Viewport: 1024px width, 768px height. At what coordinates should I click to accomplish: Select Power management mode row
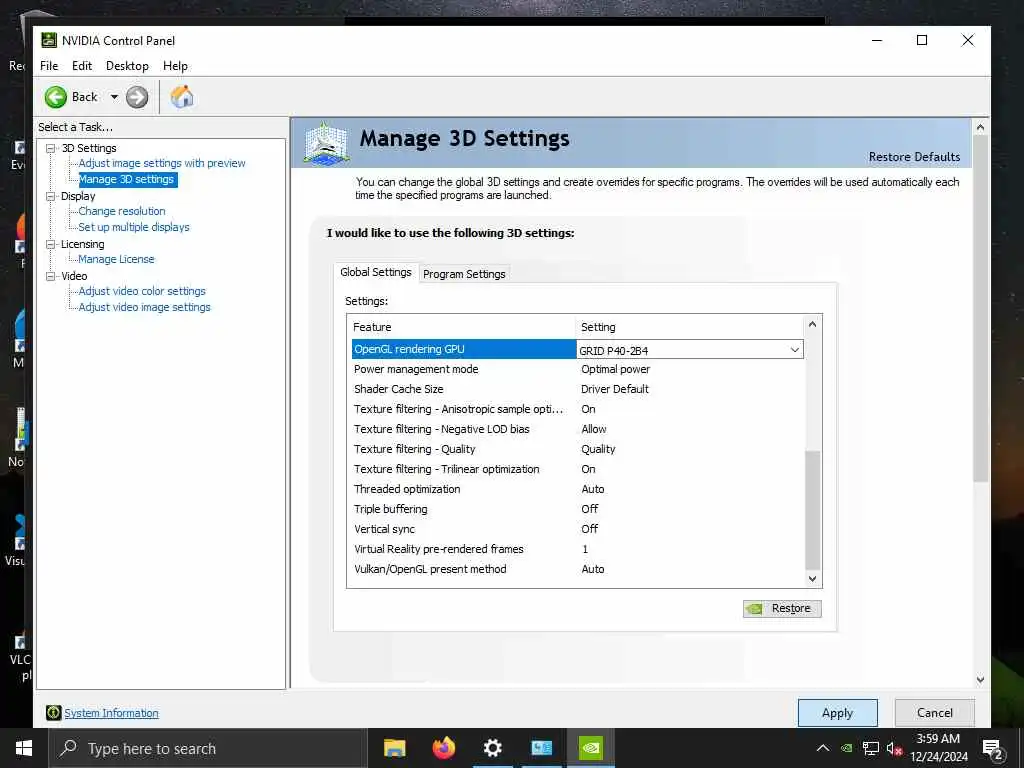click(x=578, y=370)
